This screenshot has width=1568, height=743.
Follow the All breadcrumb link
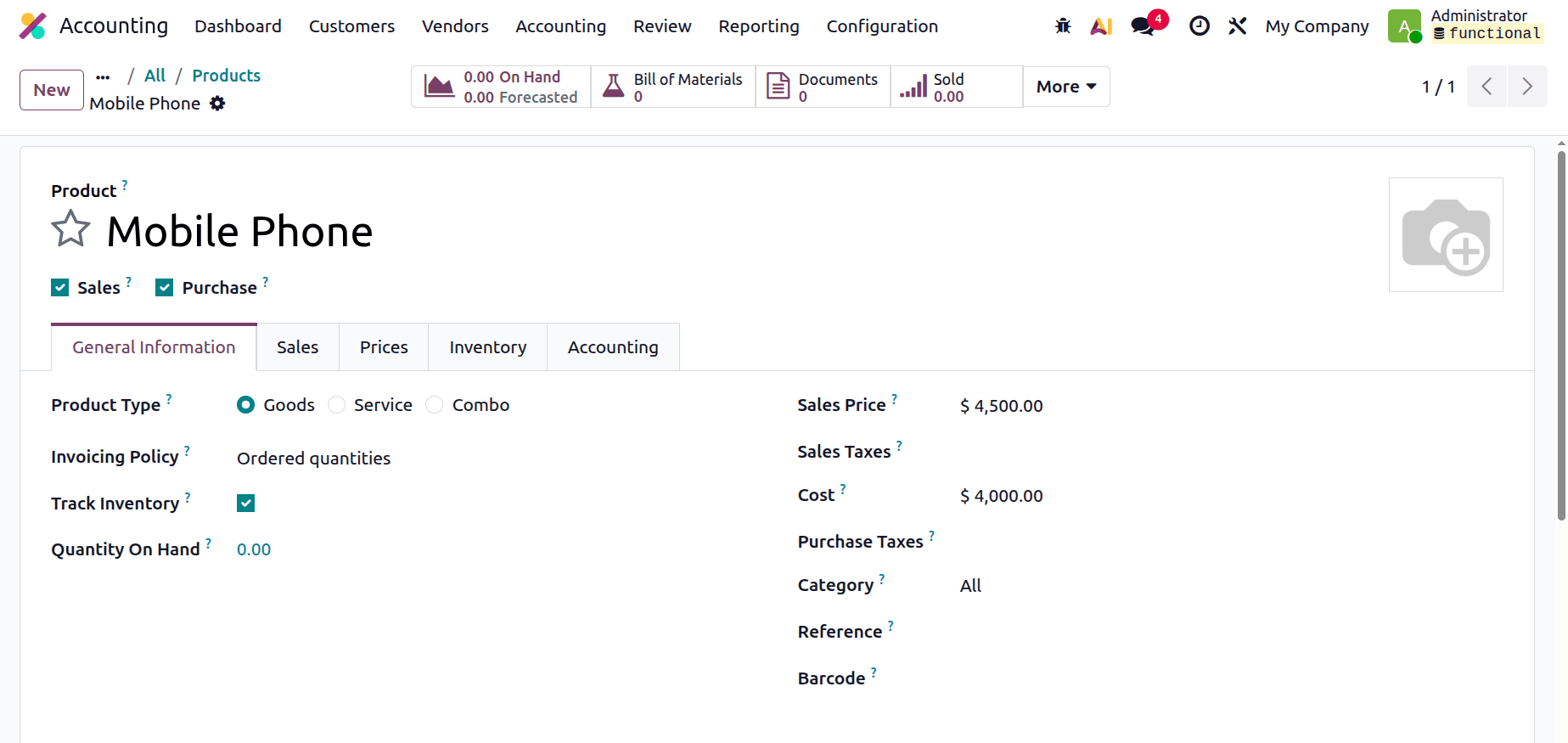pyautogui.click(x=155, y=76)
